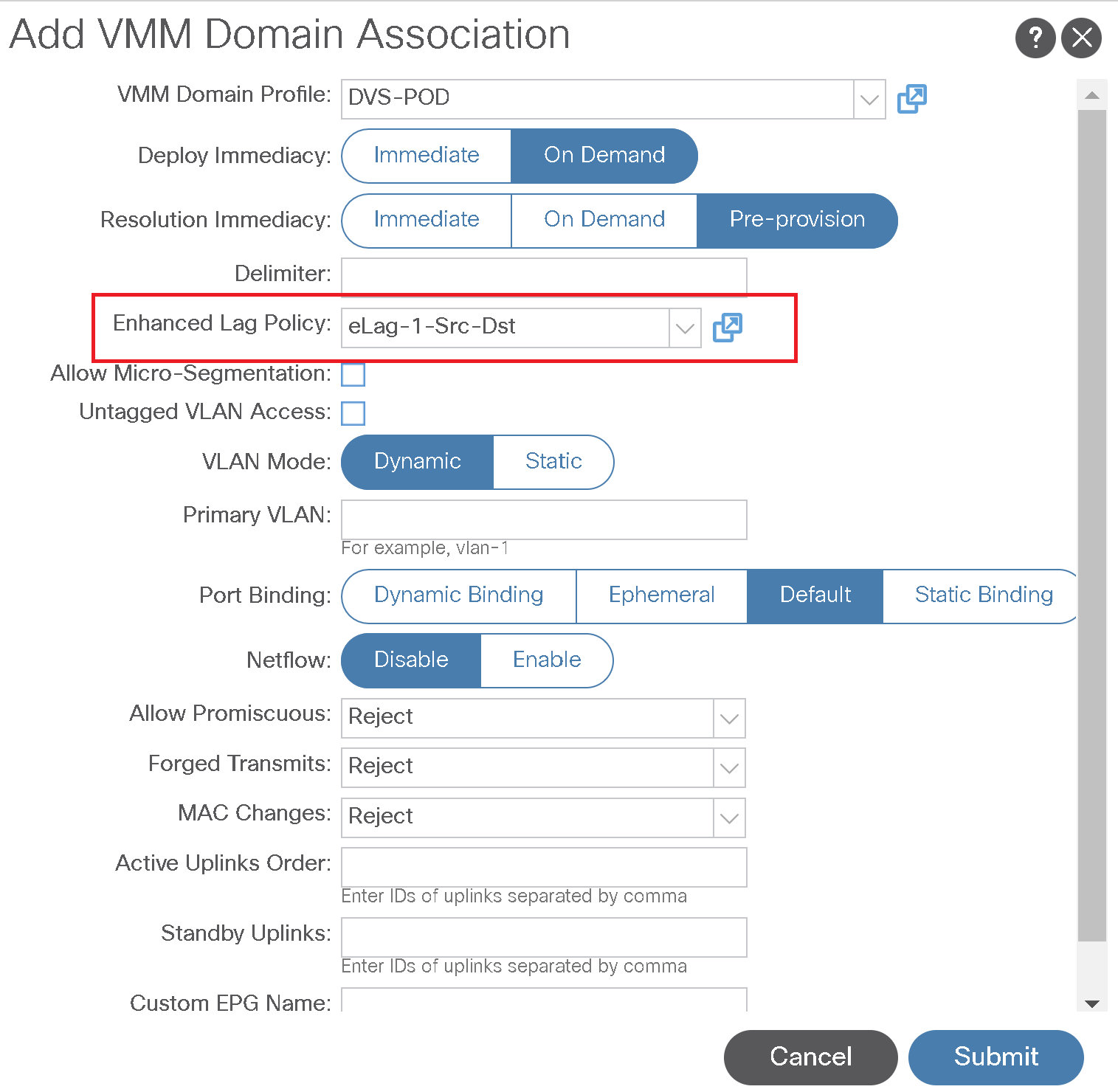Click the eLag-1-Src-Dst policy field
The height and width of the screenshot is (1092, 1118).
(x=505, y=328)
